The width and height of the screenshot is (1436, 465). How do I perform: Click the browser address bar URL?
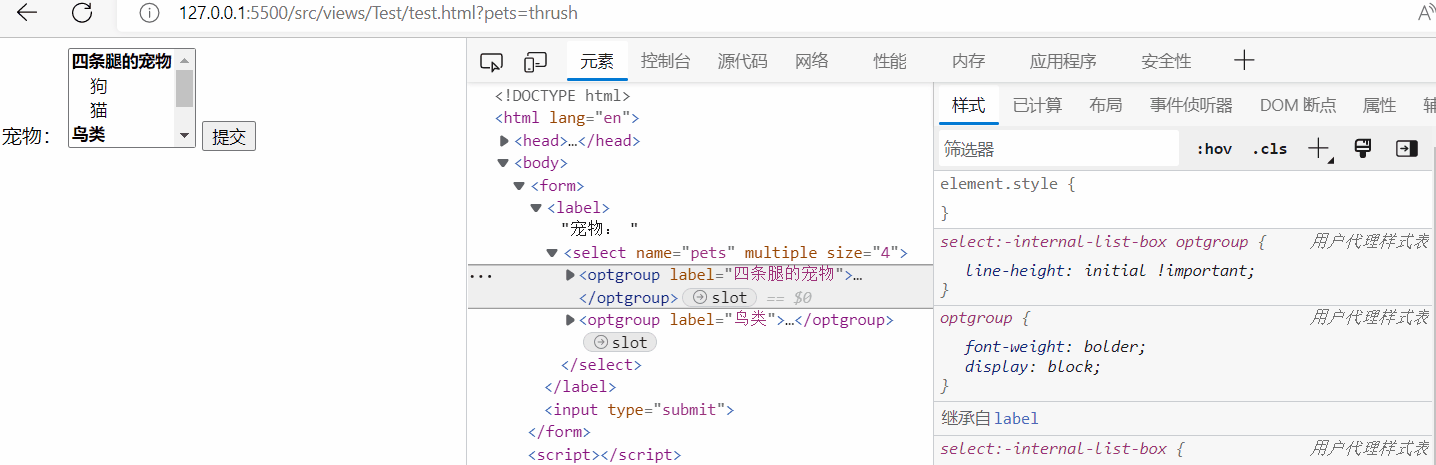point(378,14)
